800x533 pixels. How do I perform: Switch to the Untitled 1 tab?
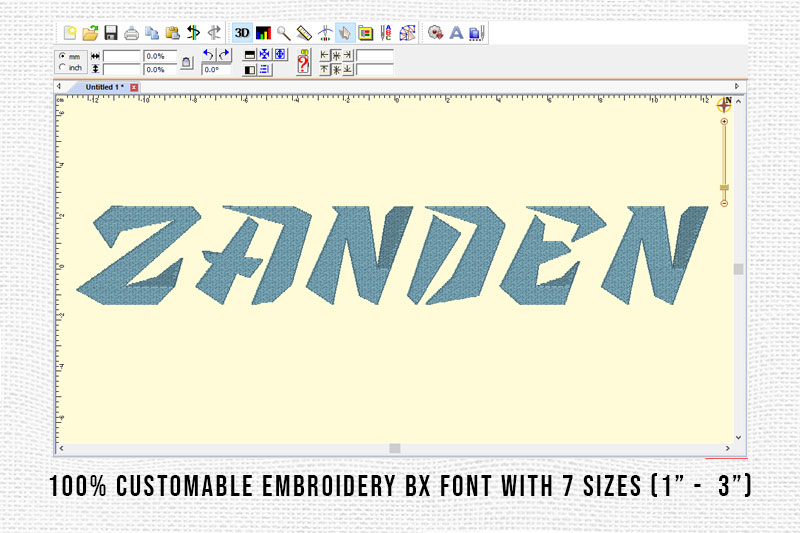104,87
